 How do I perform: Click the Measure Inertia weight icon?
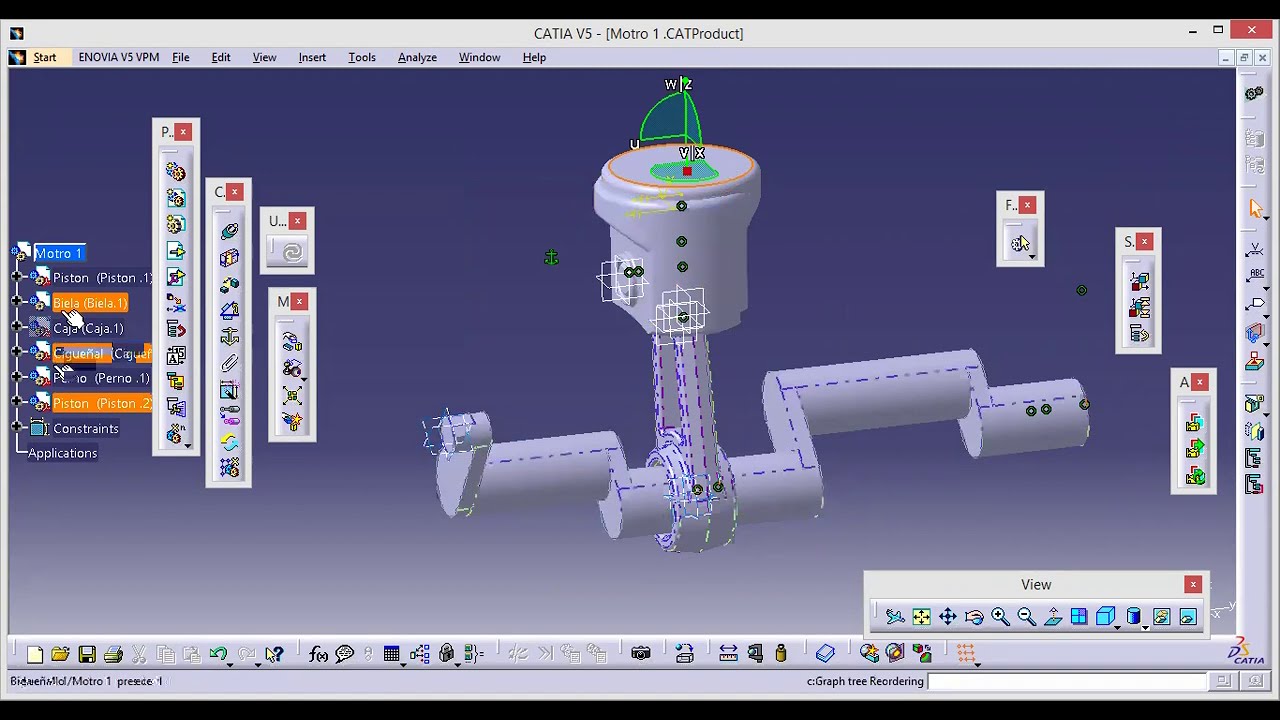(x=781, y=654)
